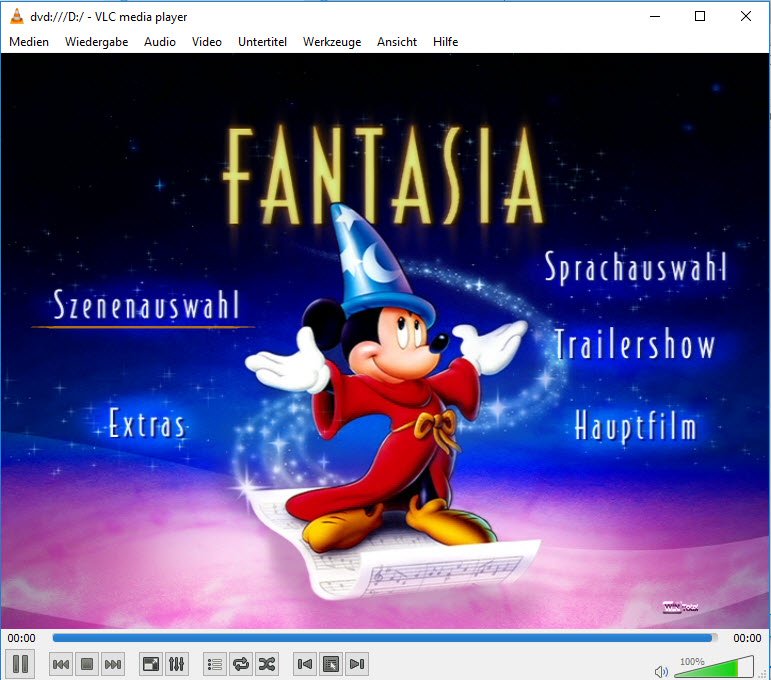Choose Sprachauswahl in the DVD menu

coord(635,267)
